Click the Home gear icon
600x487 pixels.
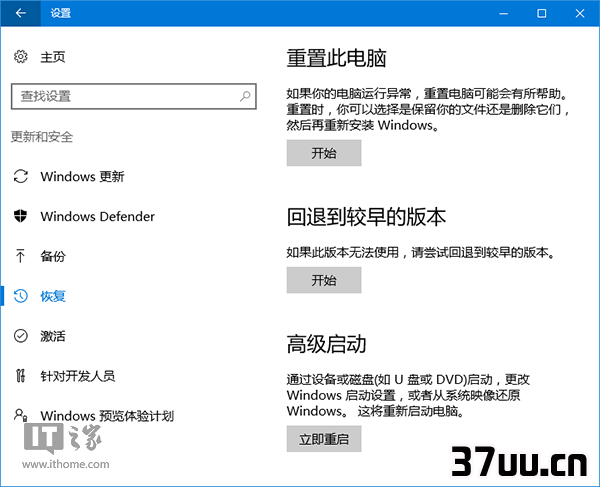click(21, 57)
